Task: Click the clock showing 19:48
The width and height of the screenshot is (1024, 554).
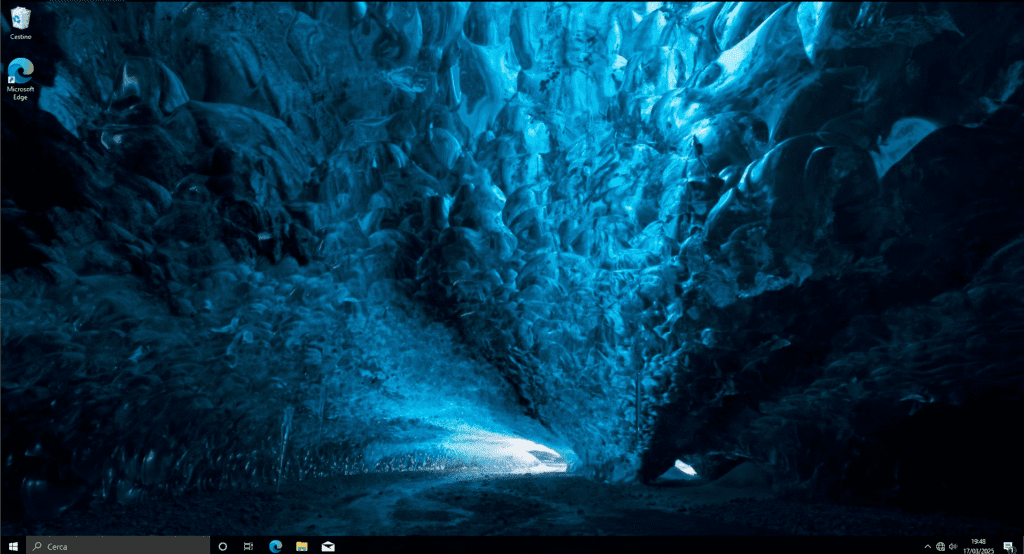Action: [977, 541]
